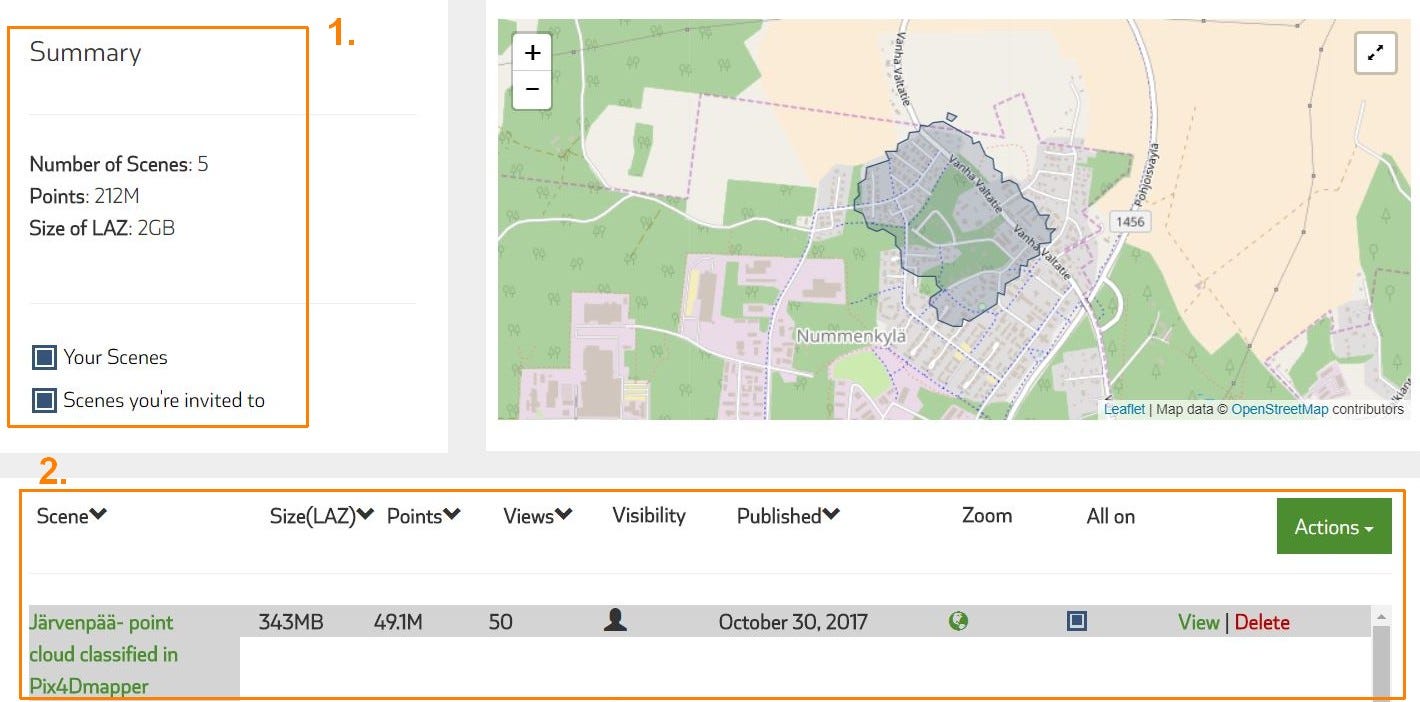Screen dimensions: 1420x702
Task: Sort the list by Scene column arrow
Action: (98, 516)
